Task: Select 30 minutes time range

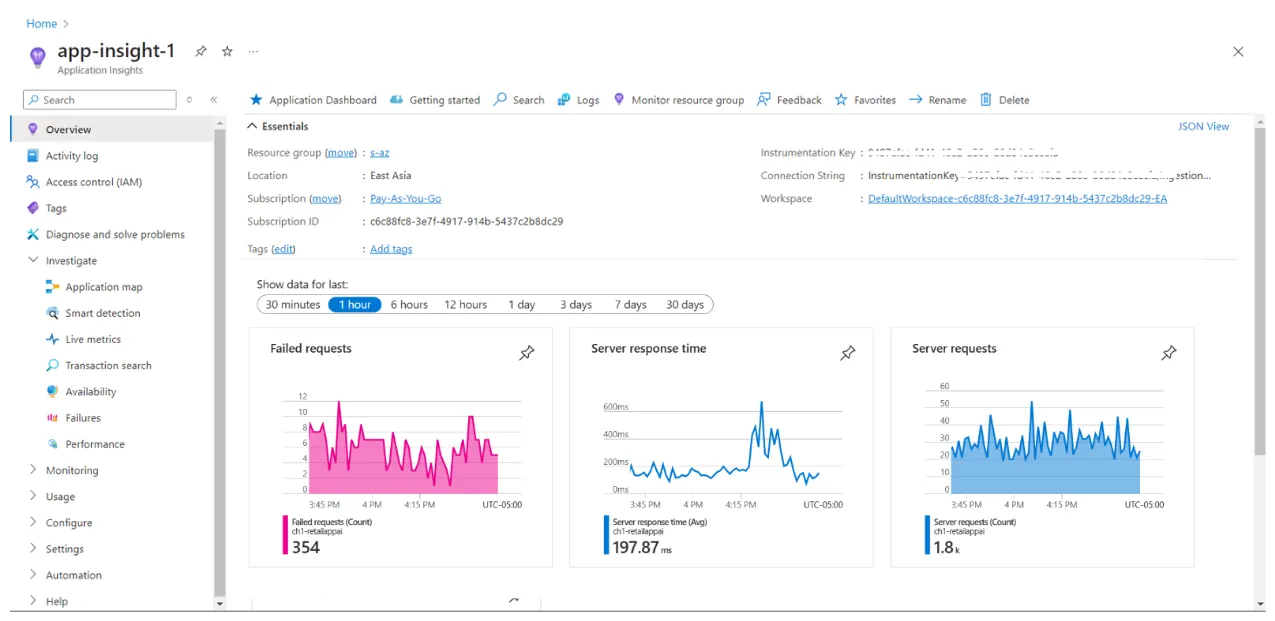Action: tap(293, 305)
